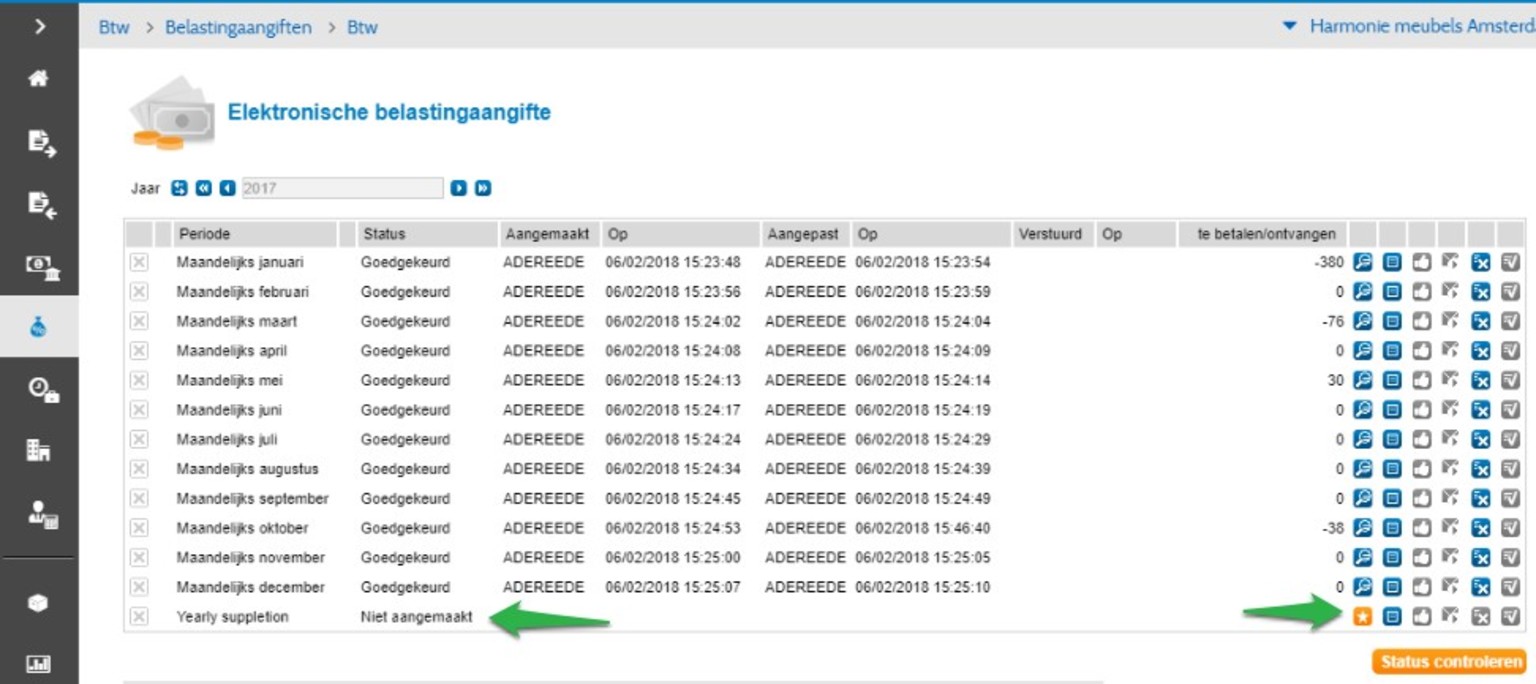This screenshot has height=684, width=1536.
Task: Click the Periode column header
Action: [204, 234]
